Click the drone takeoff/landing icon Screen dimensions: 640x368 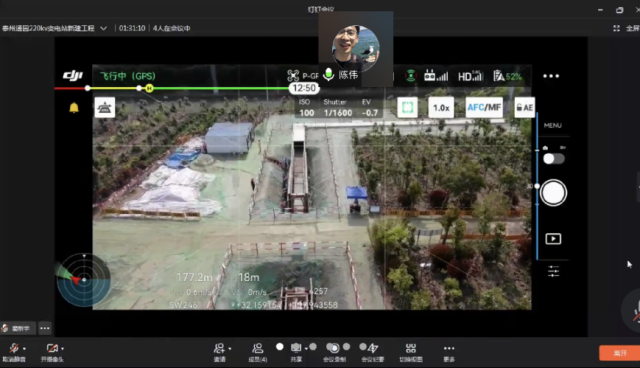(104, 108)
